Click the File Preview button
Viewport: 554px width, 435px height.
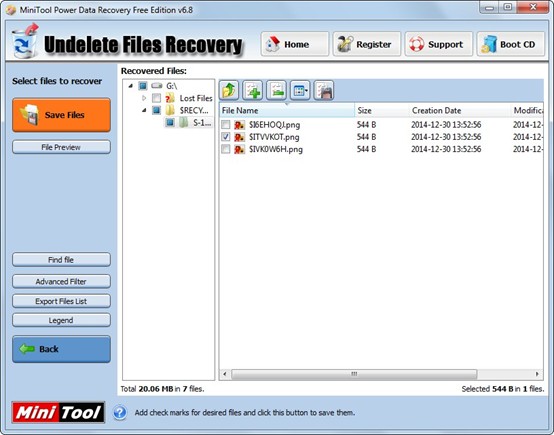click(x=61, y=147)
